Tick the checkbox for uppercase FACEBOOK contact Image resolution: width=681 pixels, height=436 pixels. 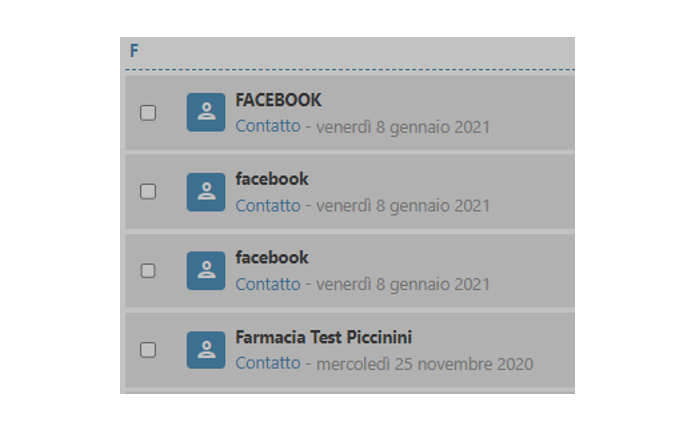point(148,113)
